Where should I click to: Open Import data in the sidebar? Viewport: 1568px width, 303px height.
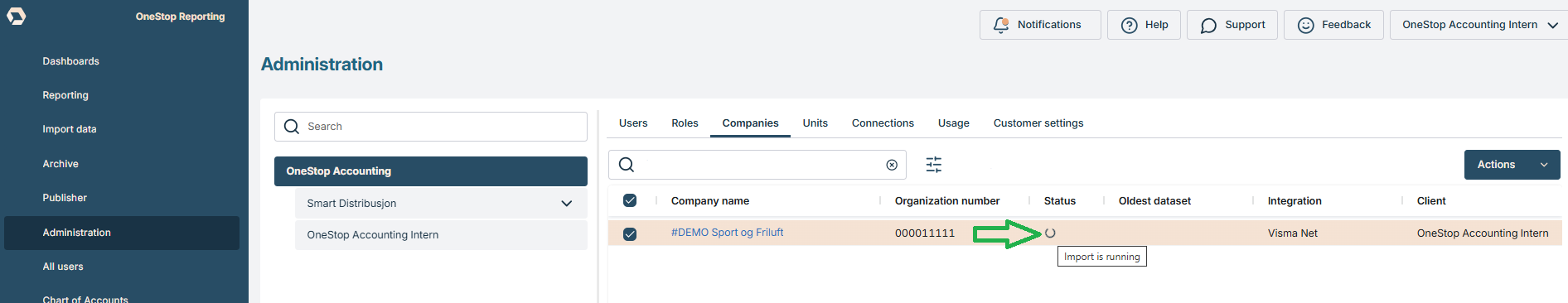click(70, 129)
